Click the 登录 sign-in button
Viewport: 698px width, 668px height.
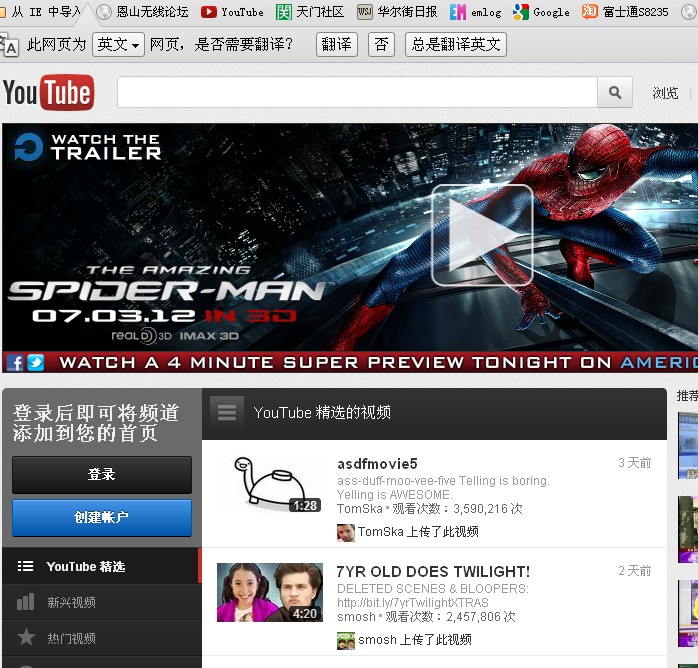(x=102, y=474)
